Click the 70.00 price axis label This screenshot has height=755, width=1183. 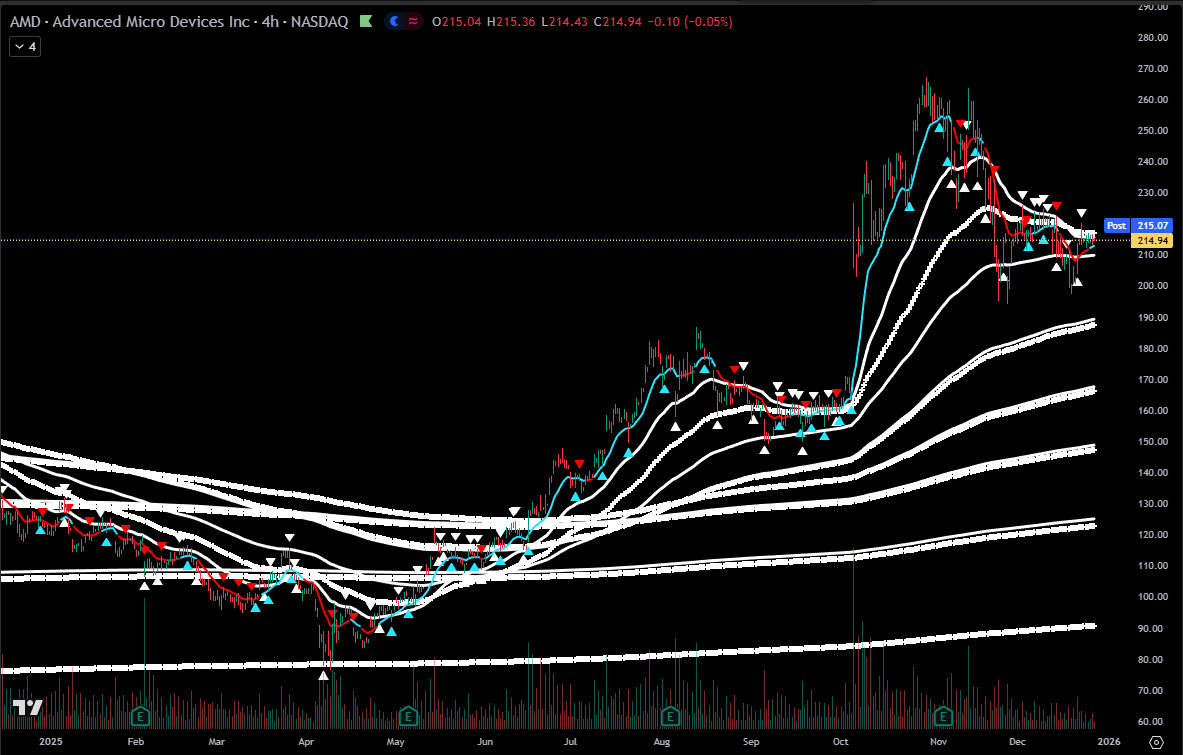1154,690
